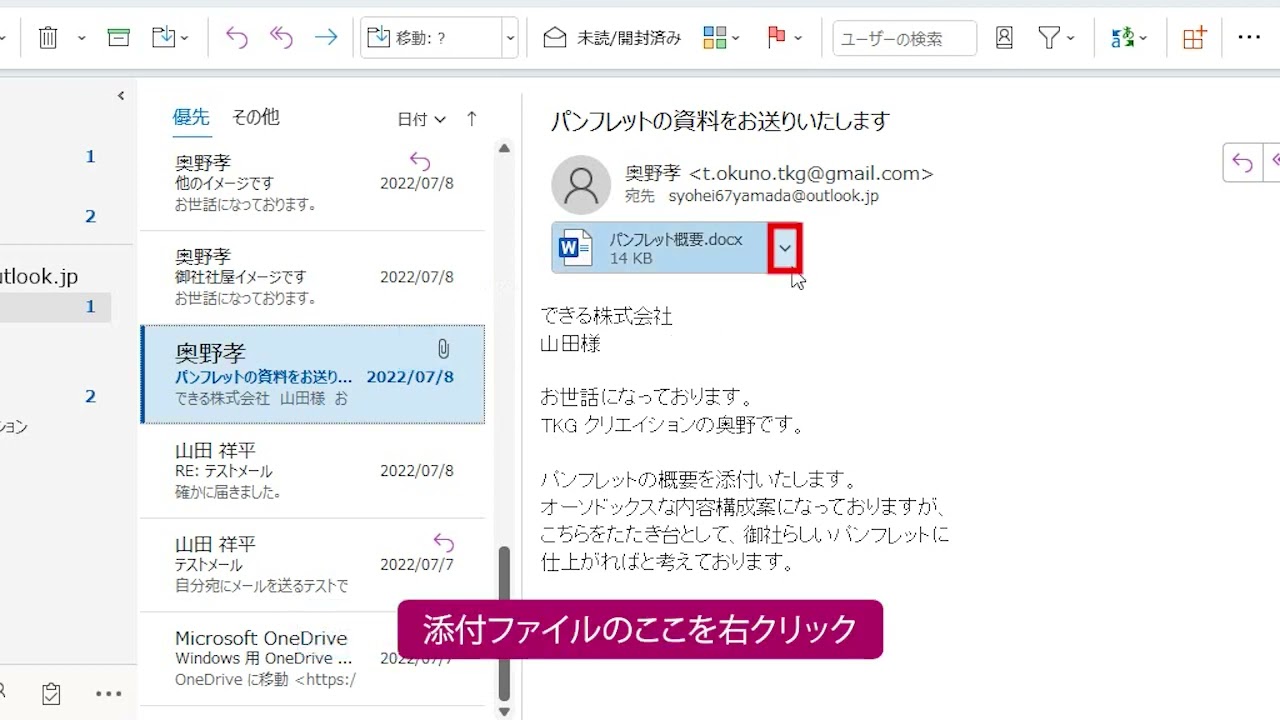Click the Categorize color squares icon
Screen dimensions: 1280x720
[x=714, y=38]
